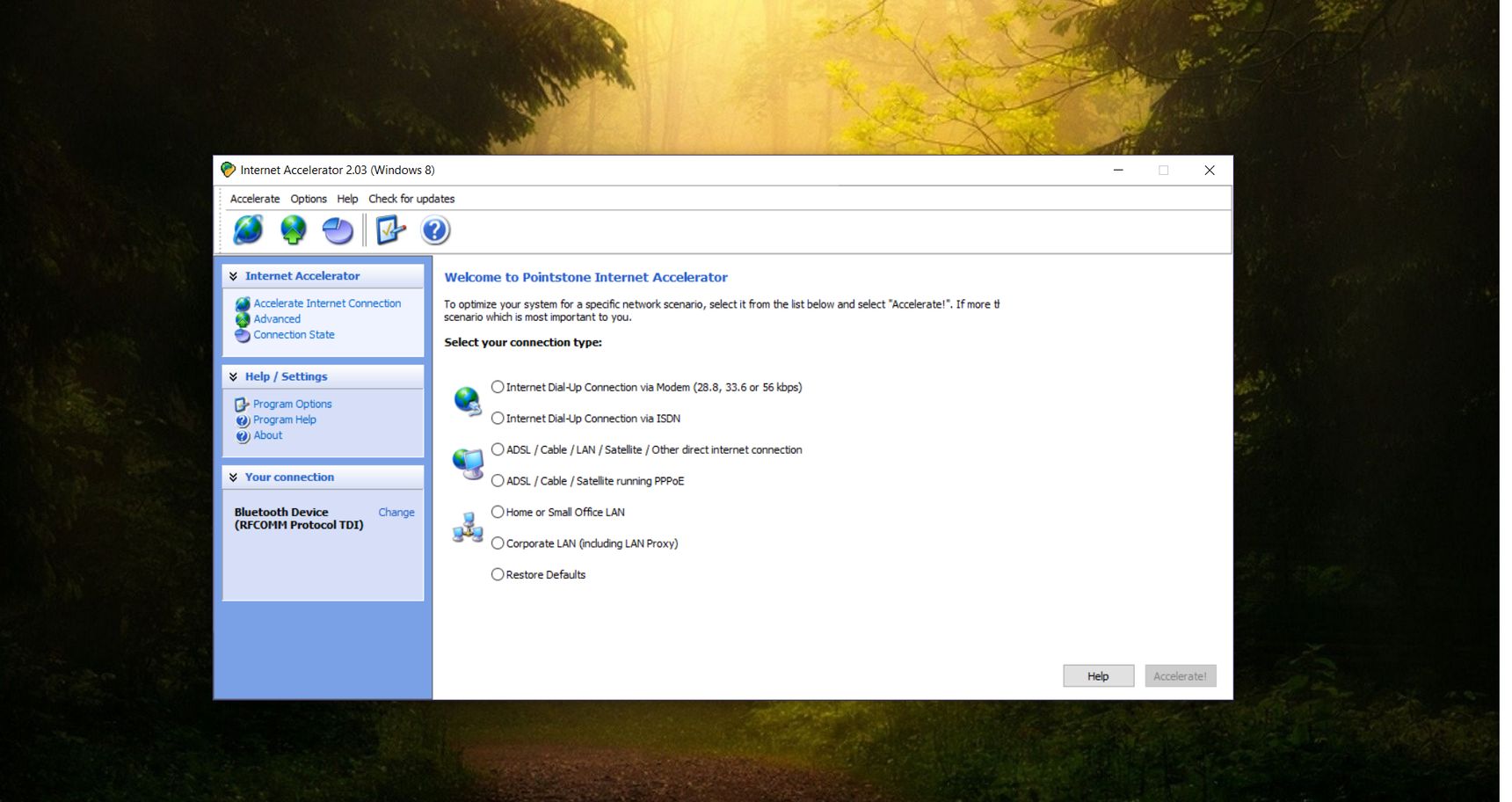The height and width of the screenshot is (802, 1512).
Task: Open Check for updates menu
Action: coord(411,199)
